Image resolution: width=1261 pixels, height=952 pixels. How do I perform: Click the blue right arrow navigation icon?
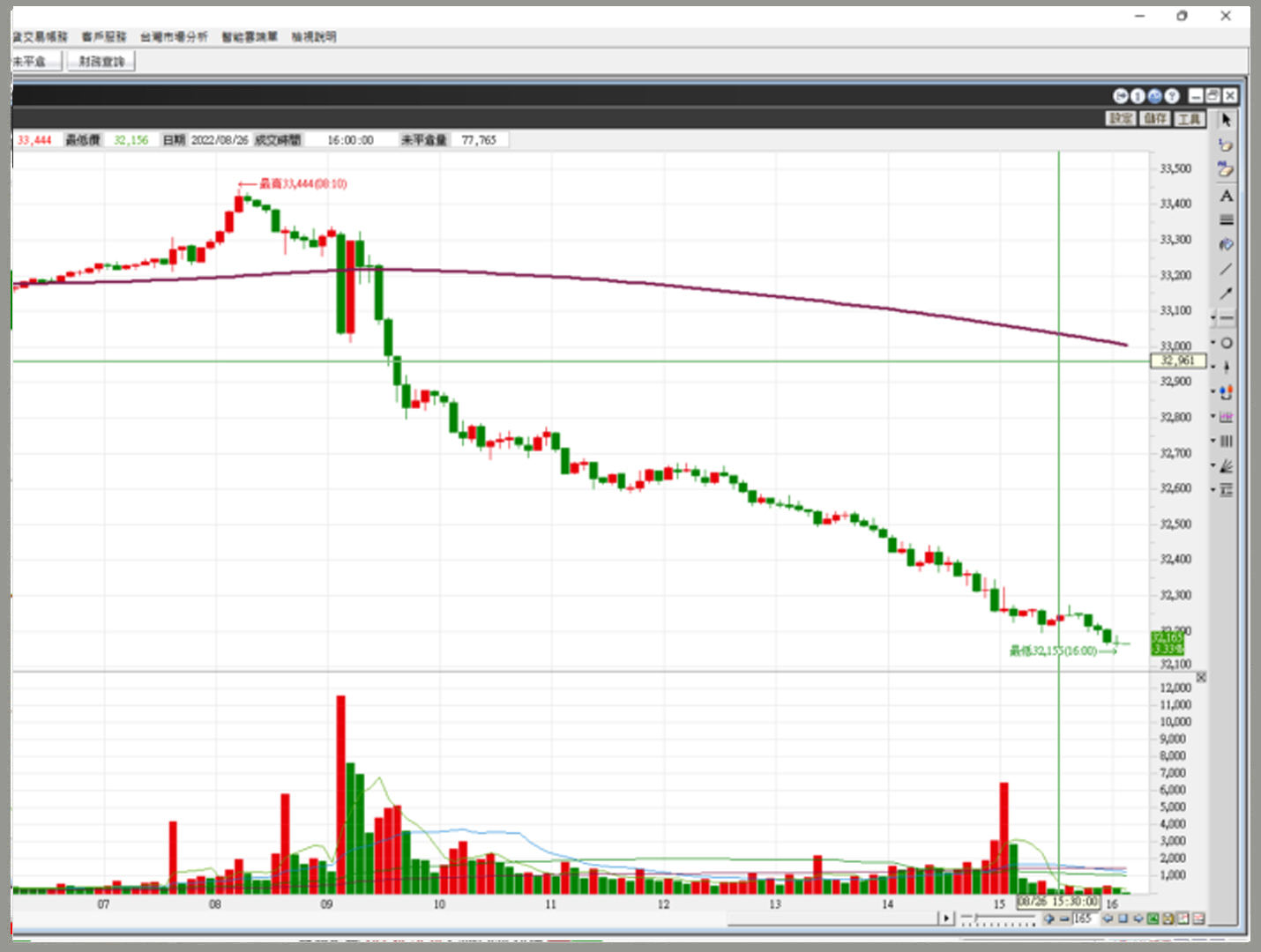click(x=1138, y=919)
